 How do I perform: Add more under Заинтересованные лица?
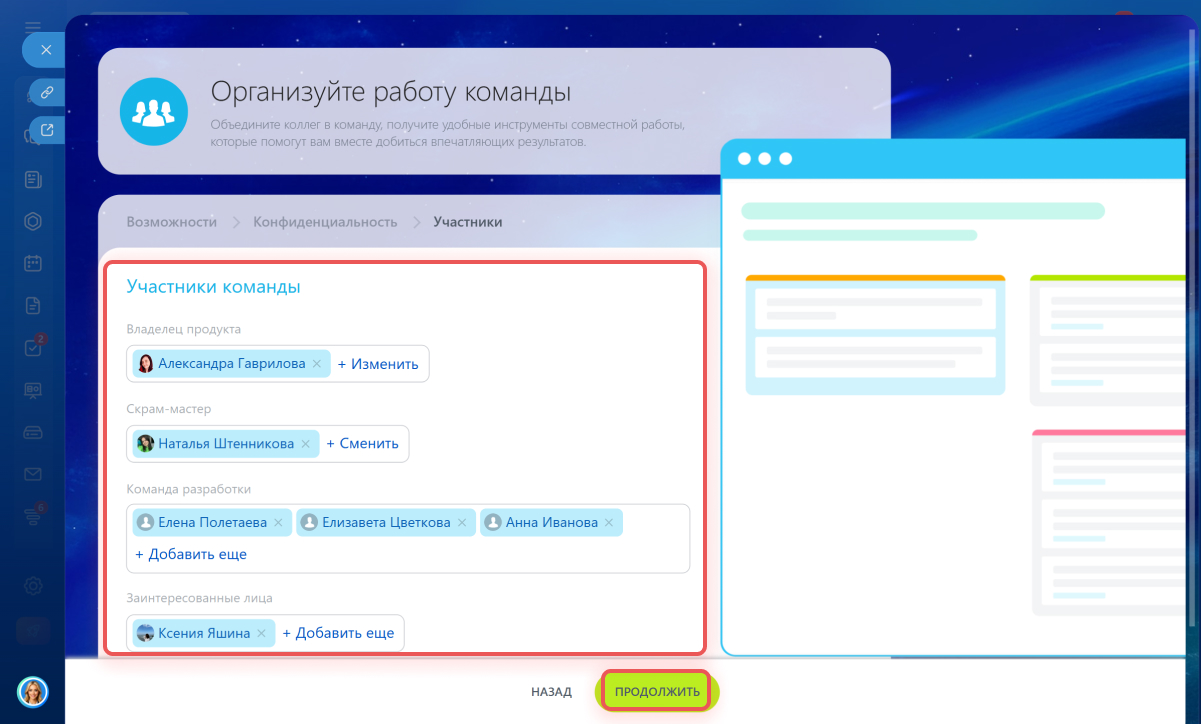tap(338, 633)
